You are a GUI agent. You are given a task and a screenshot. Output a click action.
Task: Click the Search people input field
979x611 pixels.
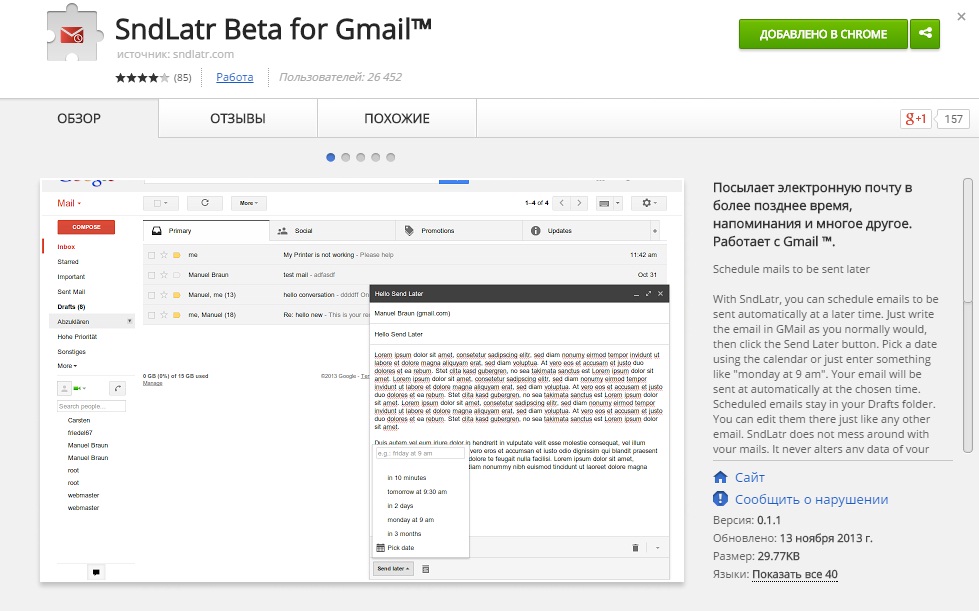[x=90, y=405]
